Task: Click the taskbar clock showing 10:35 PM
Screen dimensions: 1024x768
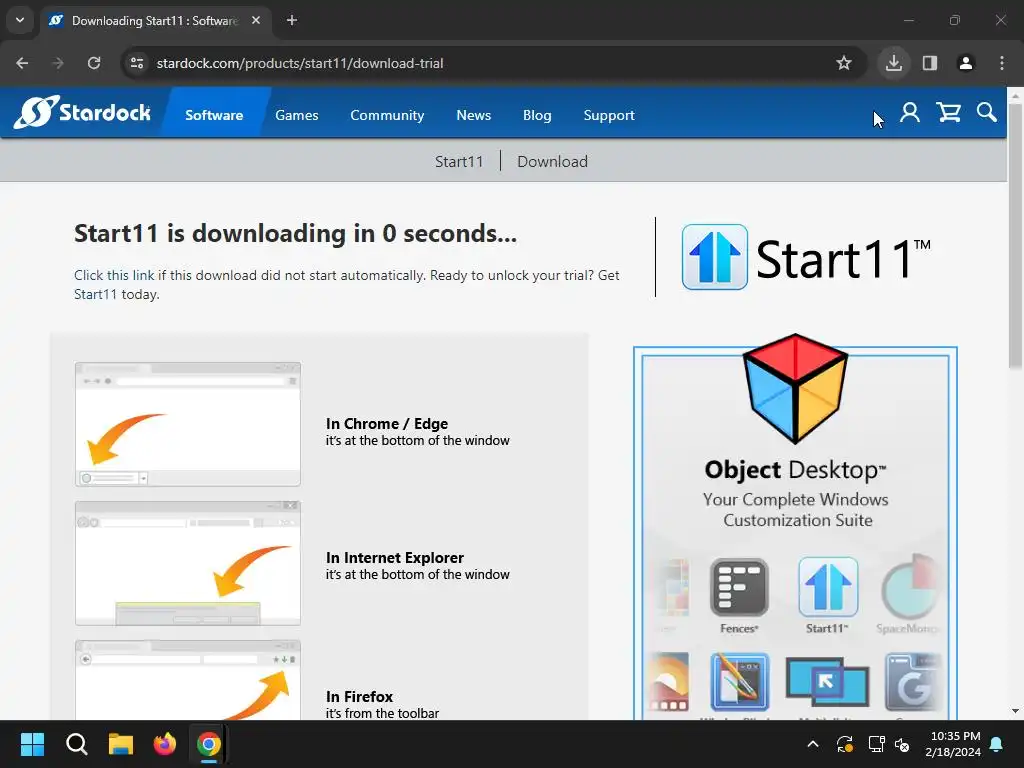Action: click(953, 744)
